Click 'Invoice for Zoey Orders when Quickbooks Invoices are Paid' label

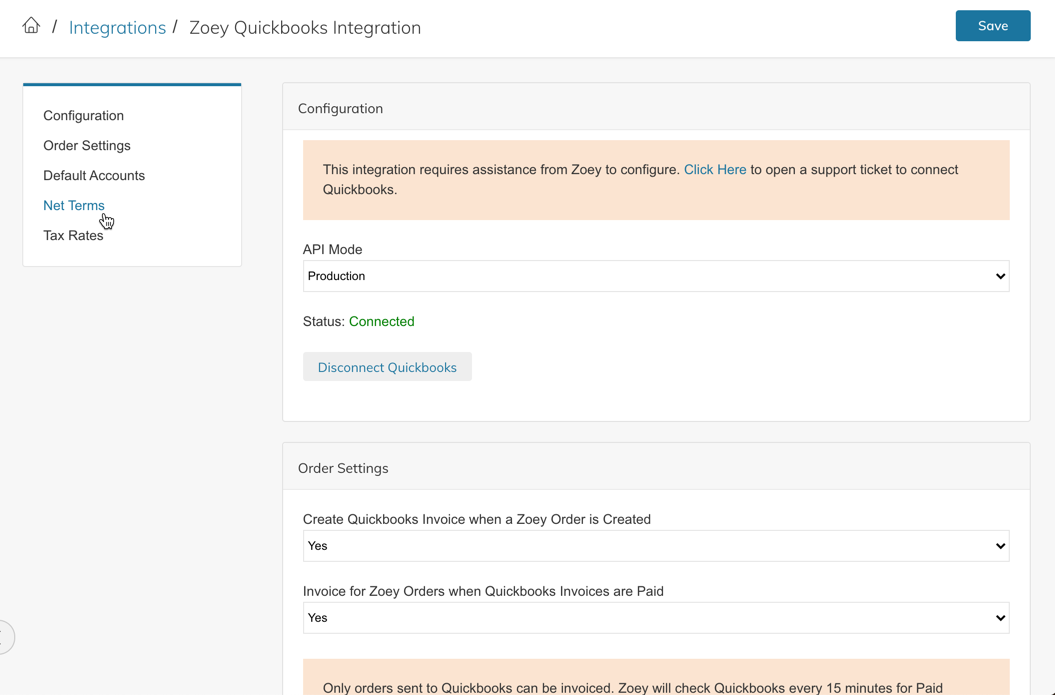(483, 591)
